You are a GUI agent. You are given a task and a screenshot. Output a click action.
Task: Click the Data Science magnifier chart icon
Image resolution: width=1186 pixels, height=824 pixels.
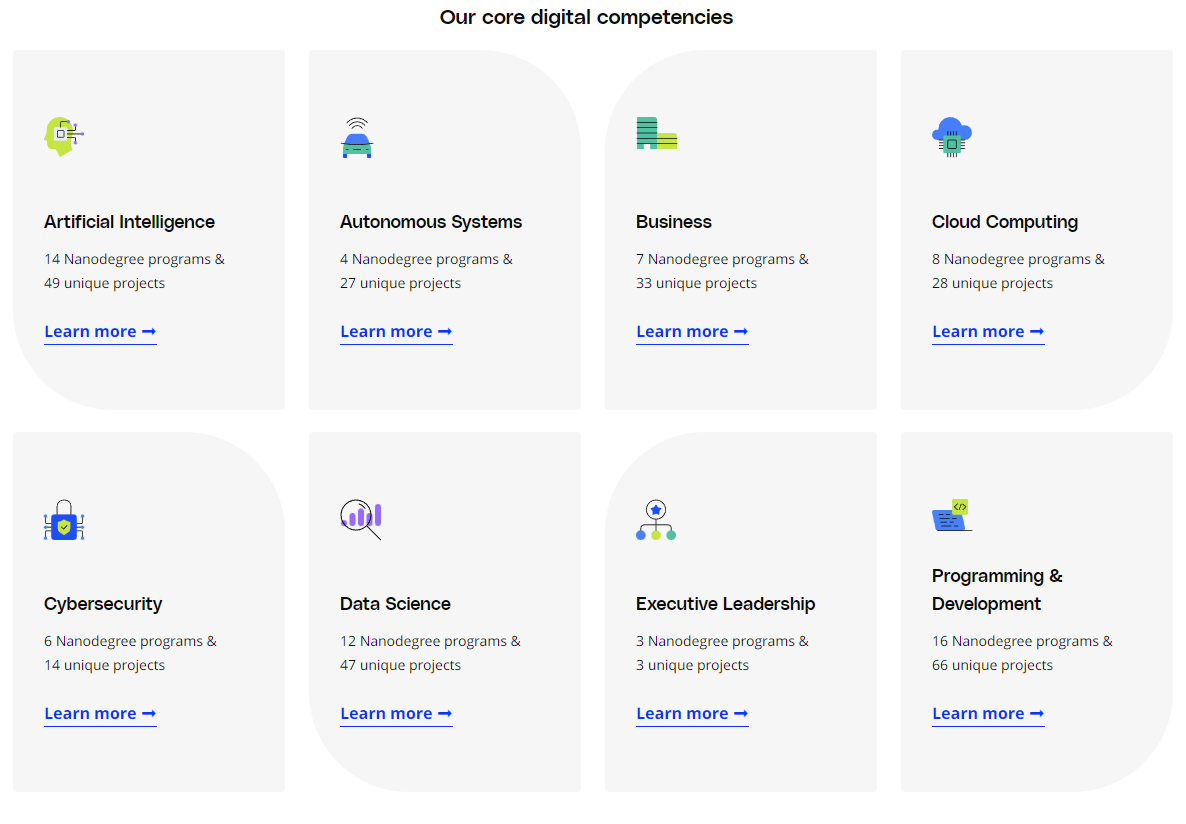(360, 518)
